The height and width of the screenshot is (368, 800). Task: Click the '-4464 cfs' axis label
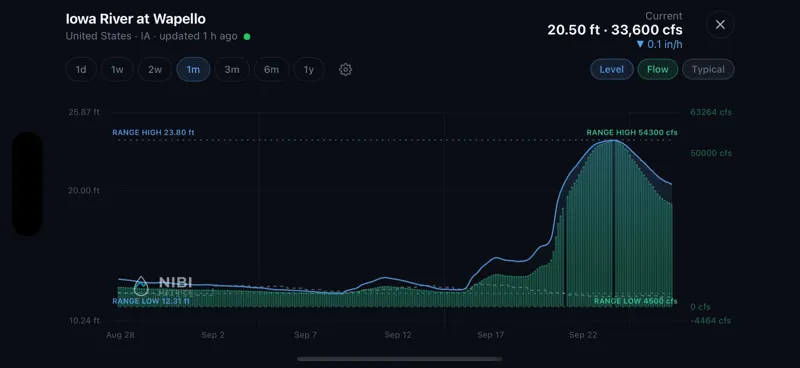(x=710, y=321)
